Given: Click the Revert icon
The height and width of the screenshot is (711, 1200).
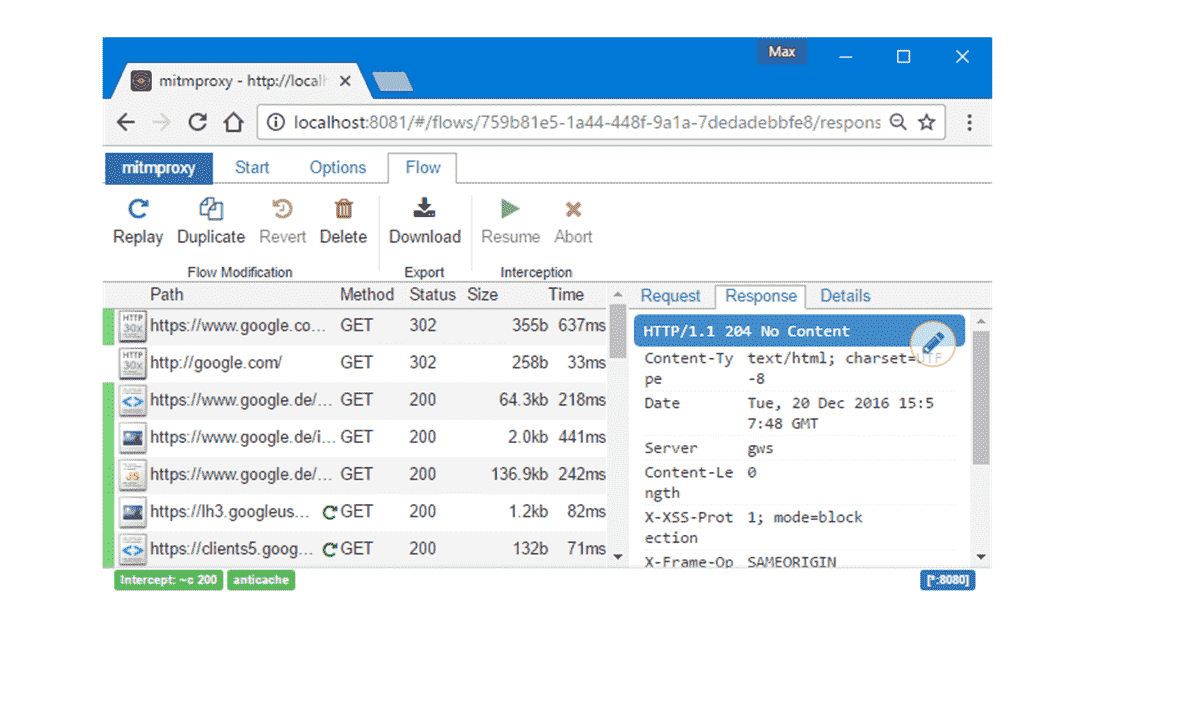Looking at the screenshot, I should pos(283,209).
